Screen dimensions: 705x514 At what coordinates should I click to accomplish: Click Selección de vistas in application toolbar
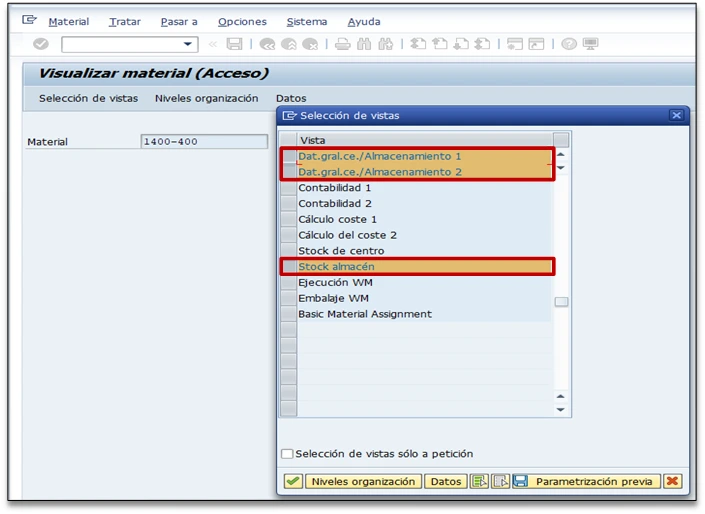point(89,98)
